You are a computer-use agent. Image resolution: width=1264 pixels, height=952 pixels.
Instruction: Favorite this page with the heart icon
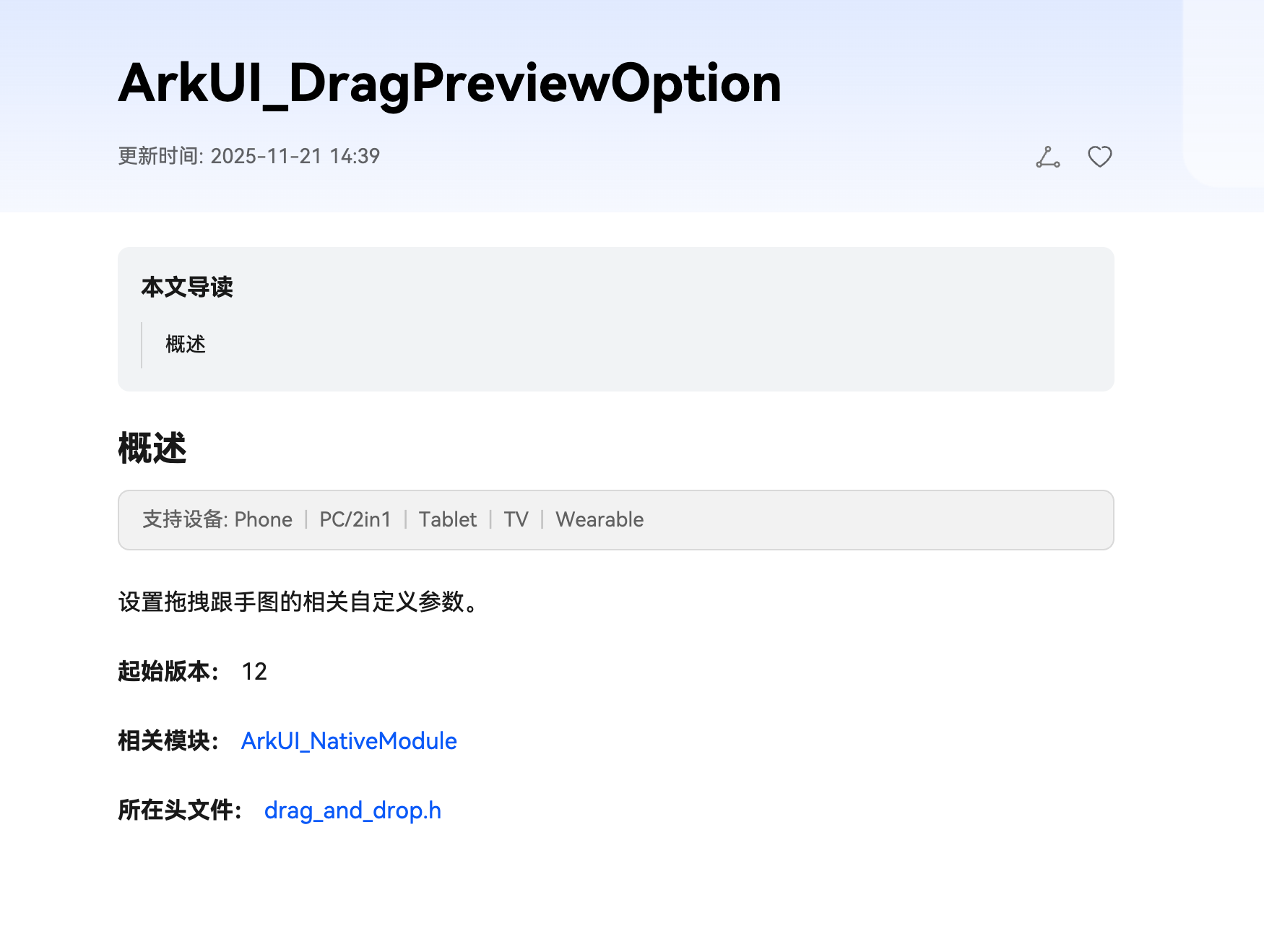[x=1099, y=157]
